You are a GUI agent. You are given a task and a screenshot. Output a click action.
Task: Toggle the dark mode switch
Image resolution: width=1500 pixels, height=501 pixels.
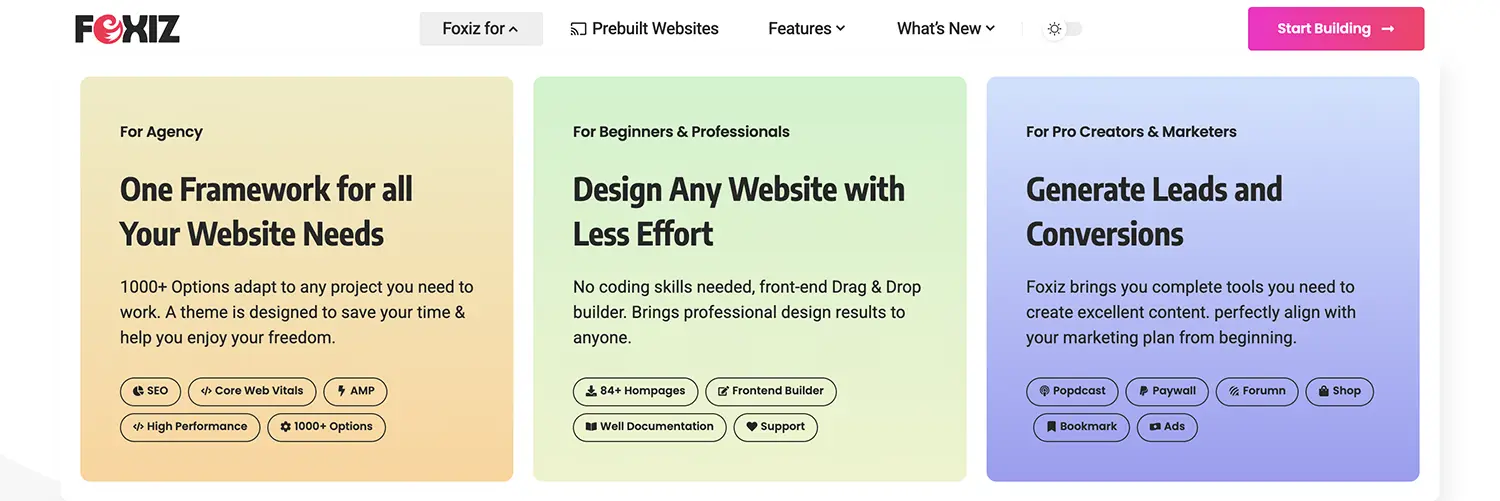[x=1064, y=29]
